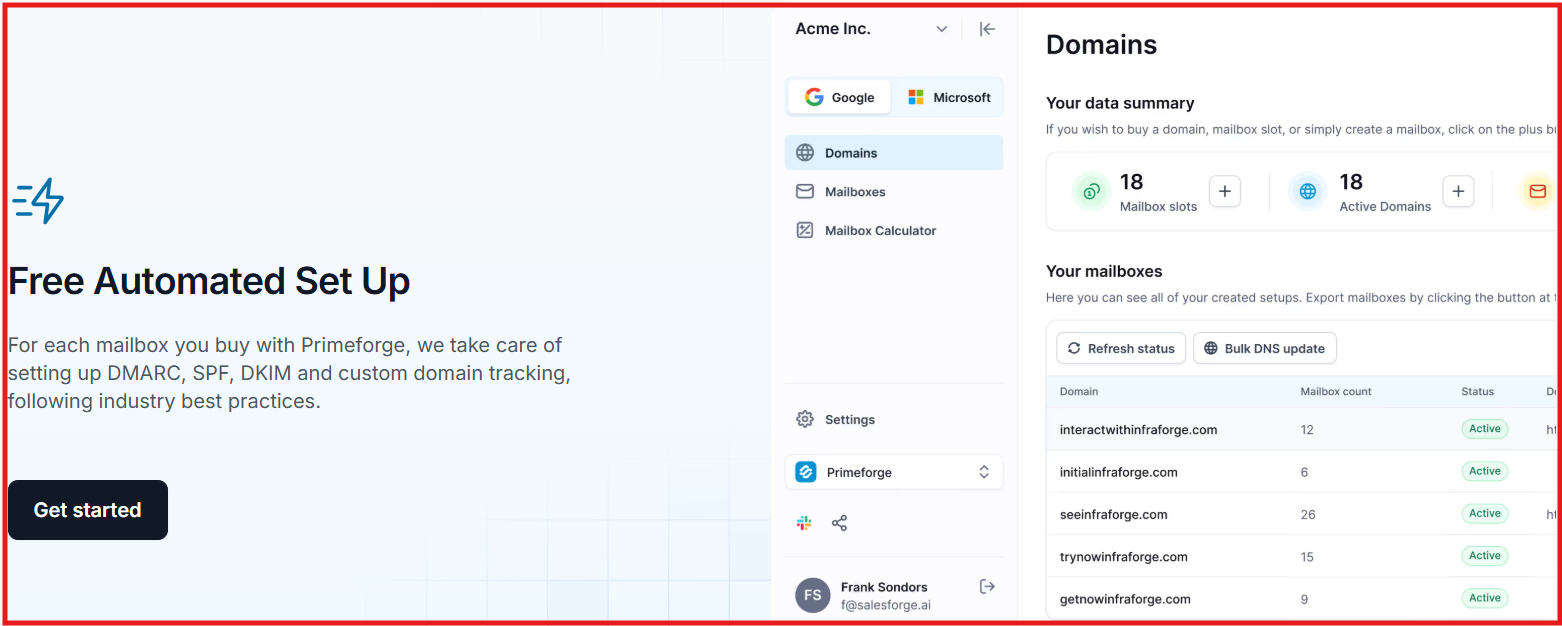Click the Active badge for getnowinfraforge.com

point(1485,598)
